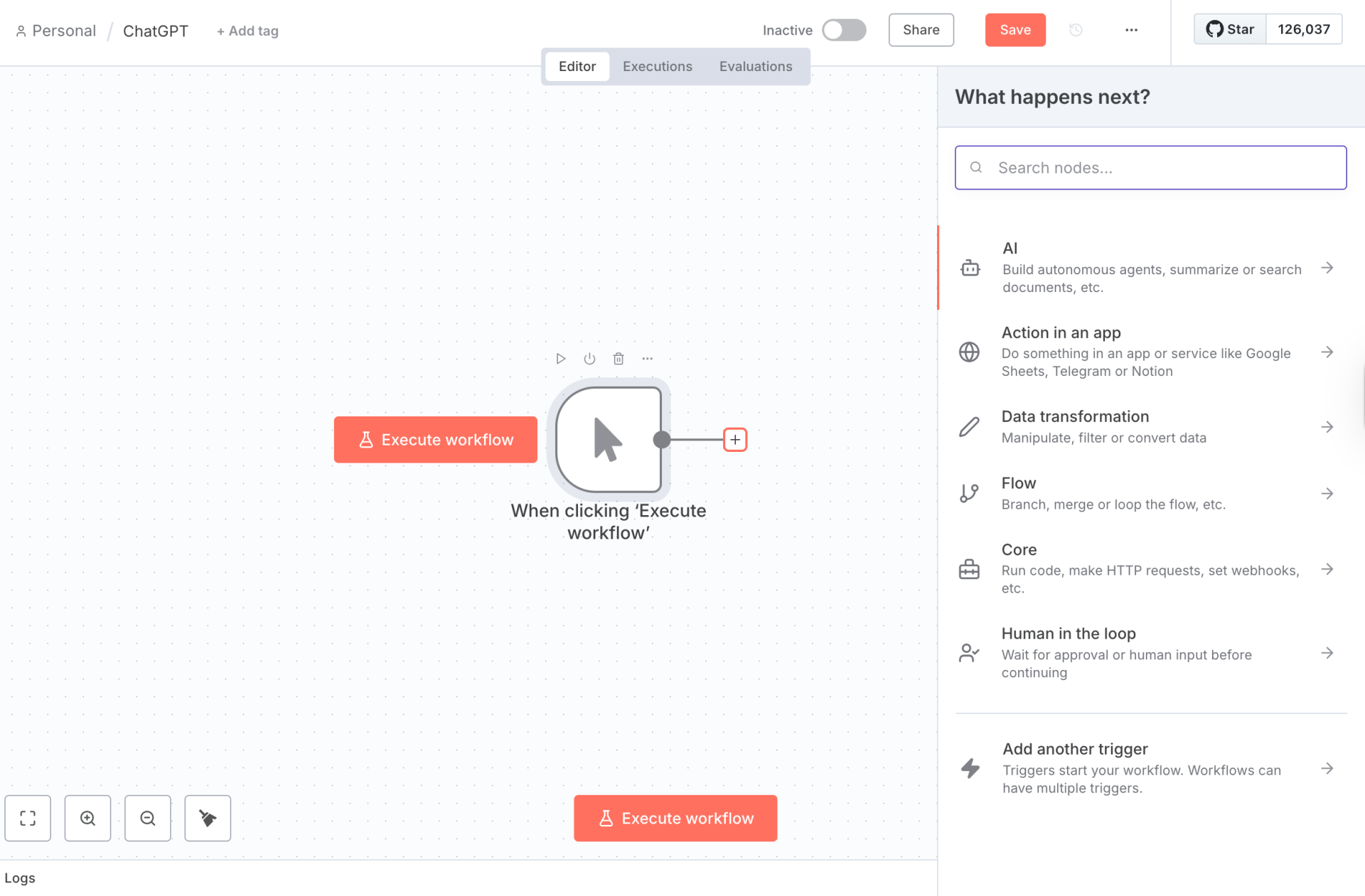Click the 'What happens next?' panel title
The width and height of the screenshot is (1365, 896).
pos(1052,97)
